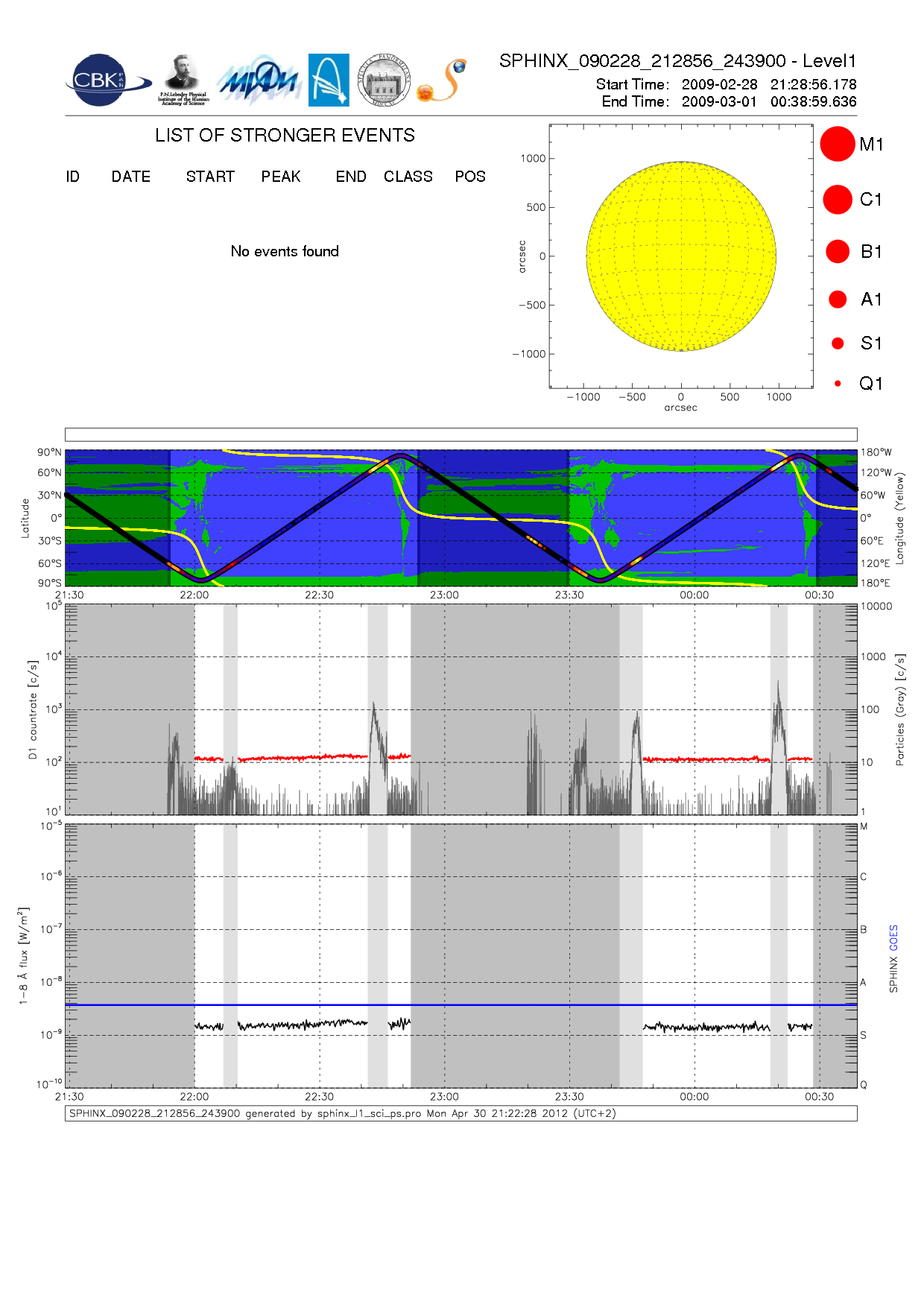
Task: Click the A1 red legend circle
Action: click(838, 299)
